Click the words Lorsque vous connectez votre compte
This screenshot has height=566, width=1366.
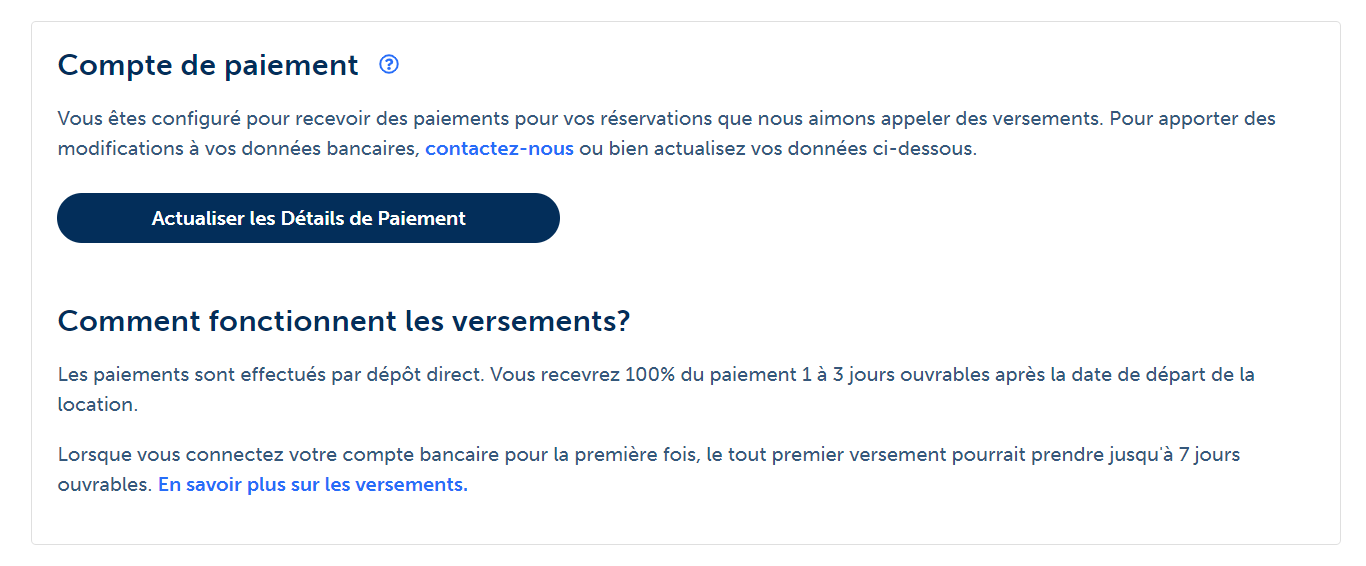click(198, 455)
